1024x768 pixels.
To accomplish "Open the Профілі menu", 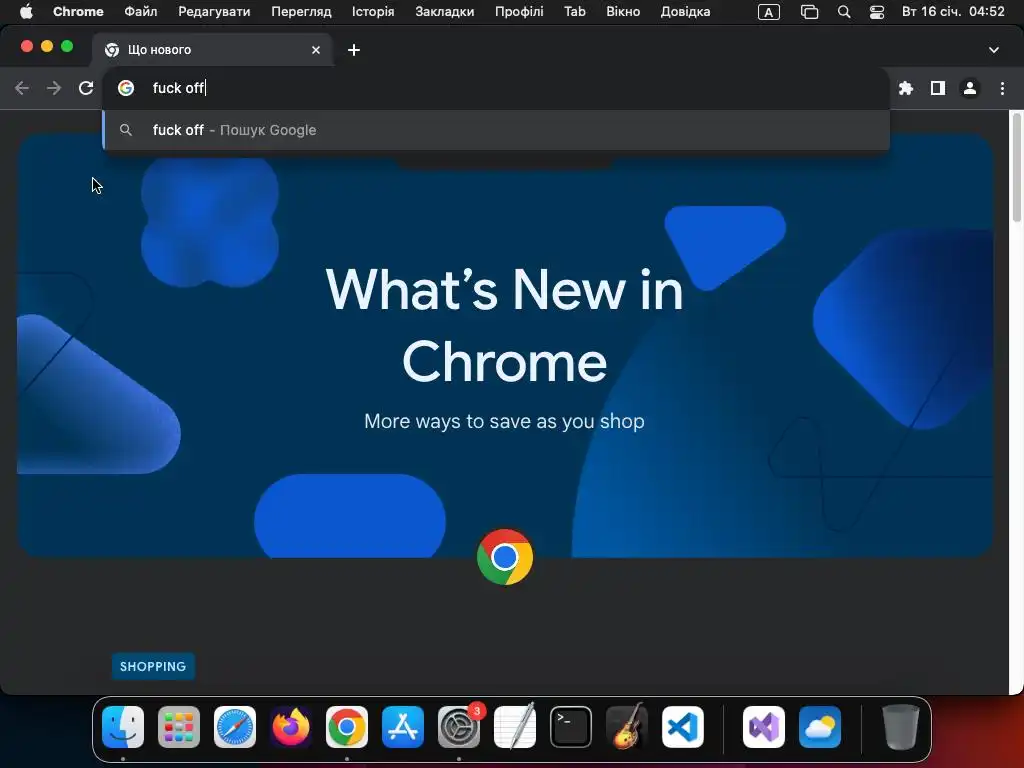I will [519, 12].
